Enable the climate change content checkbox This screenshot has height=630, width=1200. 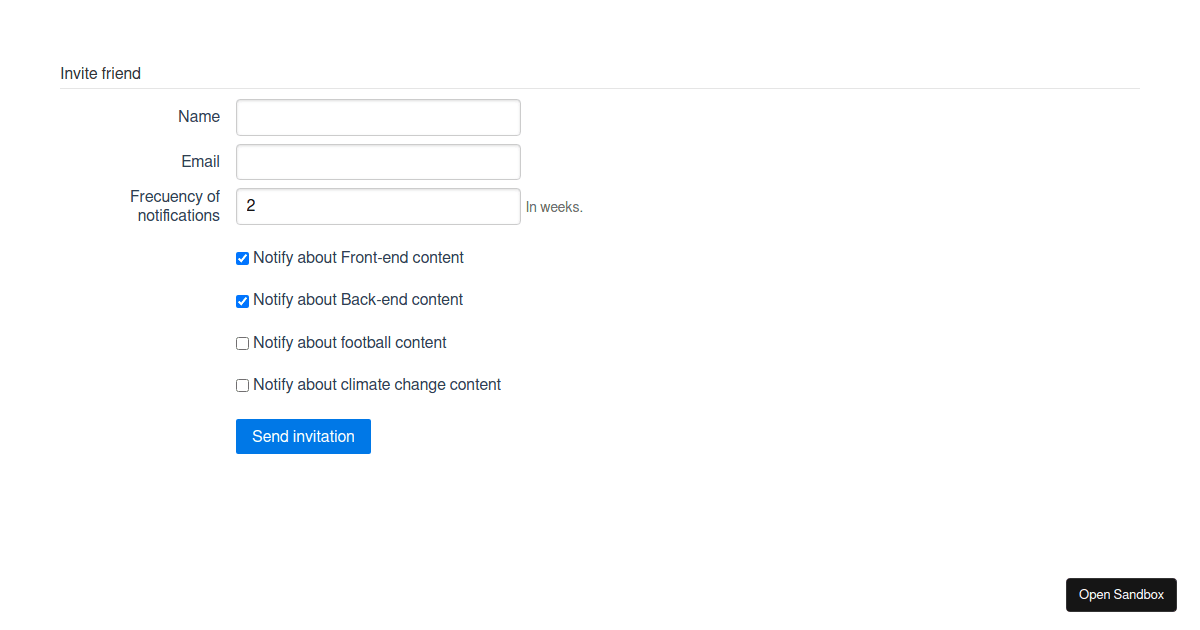(x=242, y=386)
